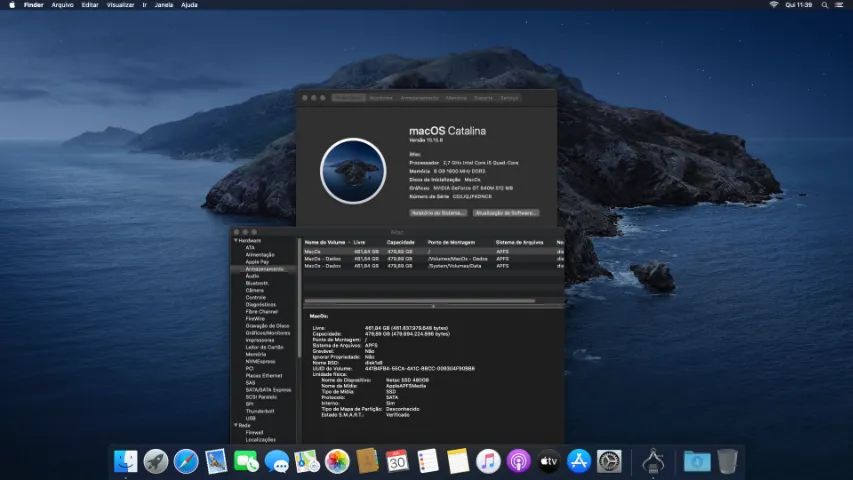This screenshot has height=480, width=853.
Task: Open Downloads folder in dock
Action: pyautogui.click(x=697, y=461)
